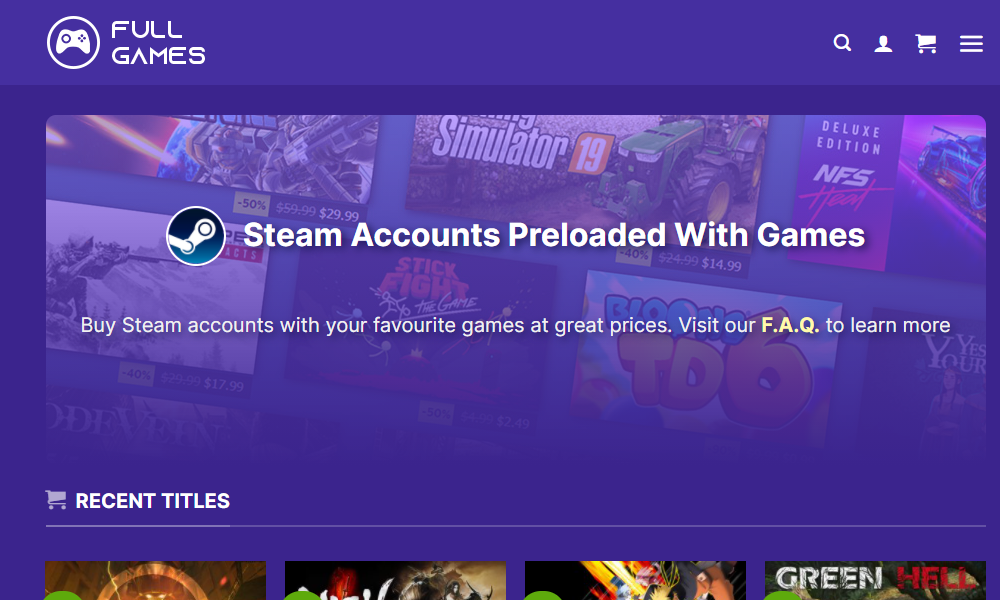
Task: Visit the F.A.Q. link
Action: pyautogui.click(x=790, y=325)
